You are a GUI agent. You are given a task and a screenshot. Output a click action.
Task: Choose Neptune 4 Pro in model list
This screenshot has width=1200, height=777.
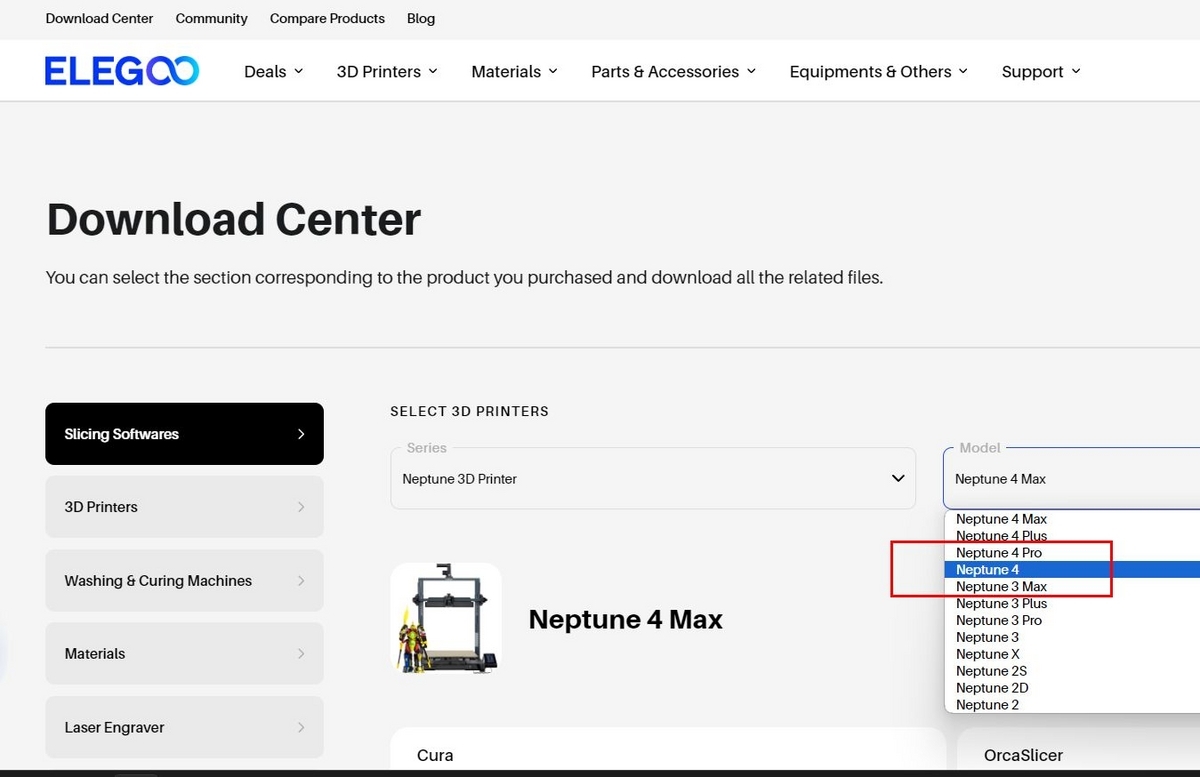(1072, 553)
